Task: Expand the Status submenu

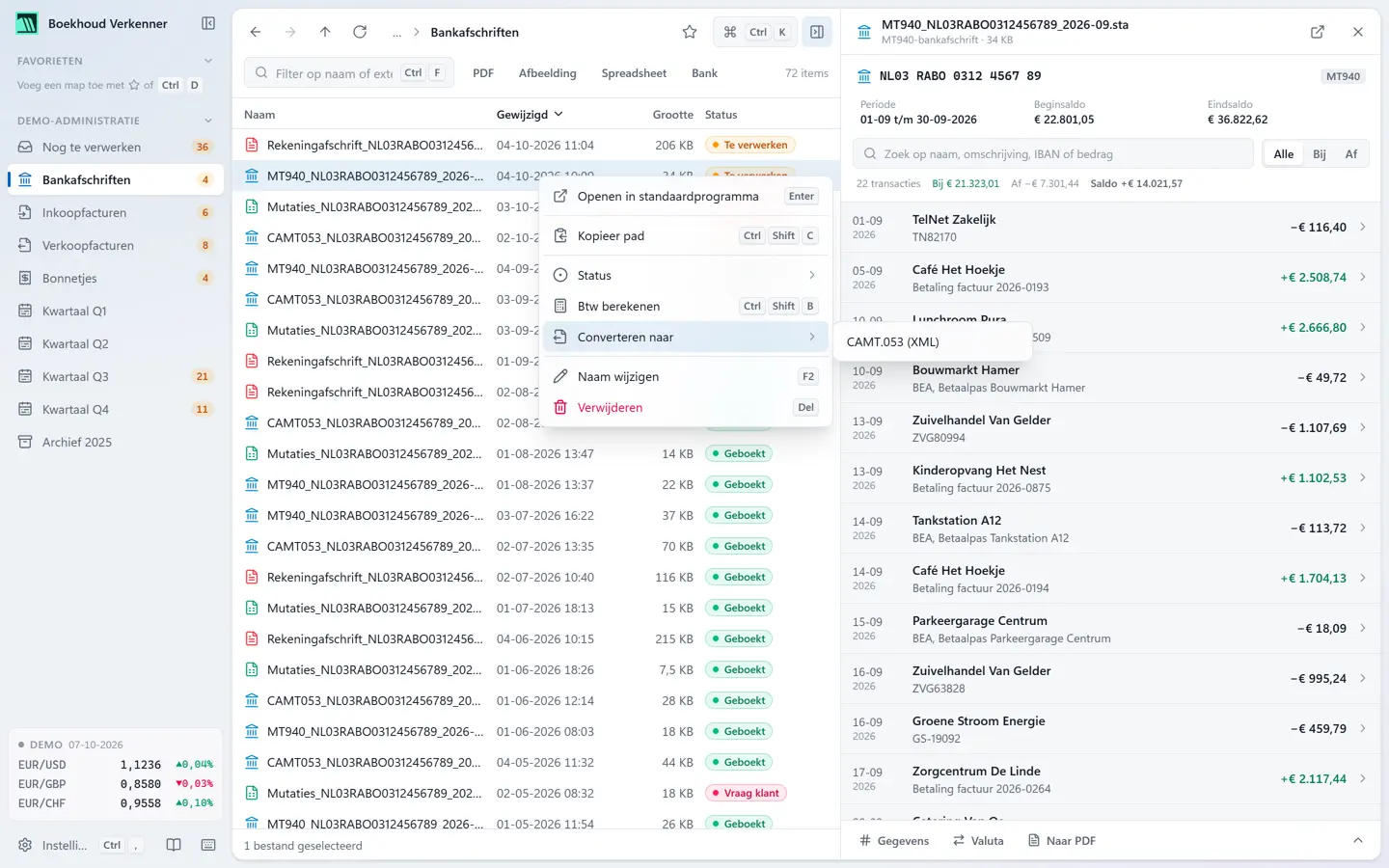Action: pos(686,275)
